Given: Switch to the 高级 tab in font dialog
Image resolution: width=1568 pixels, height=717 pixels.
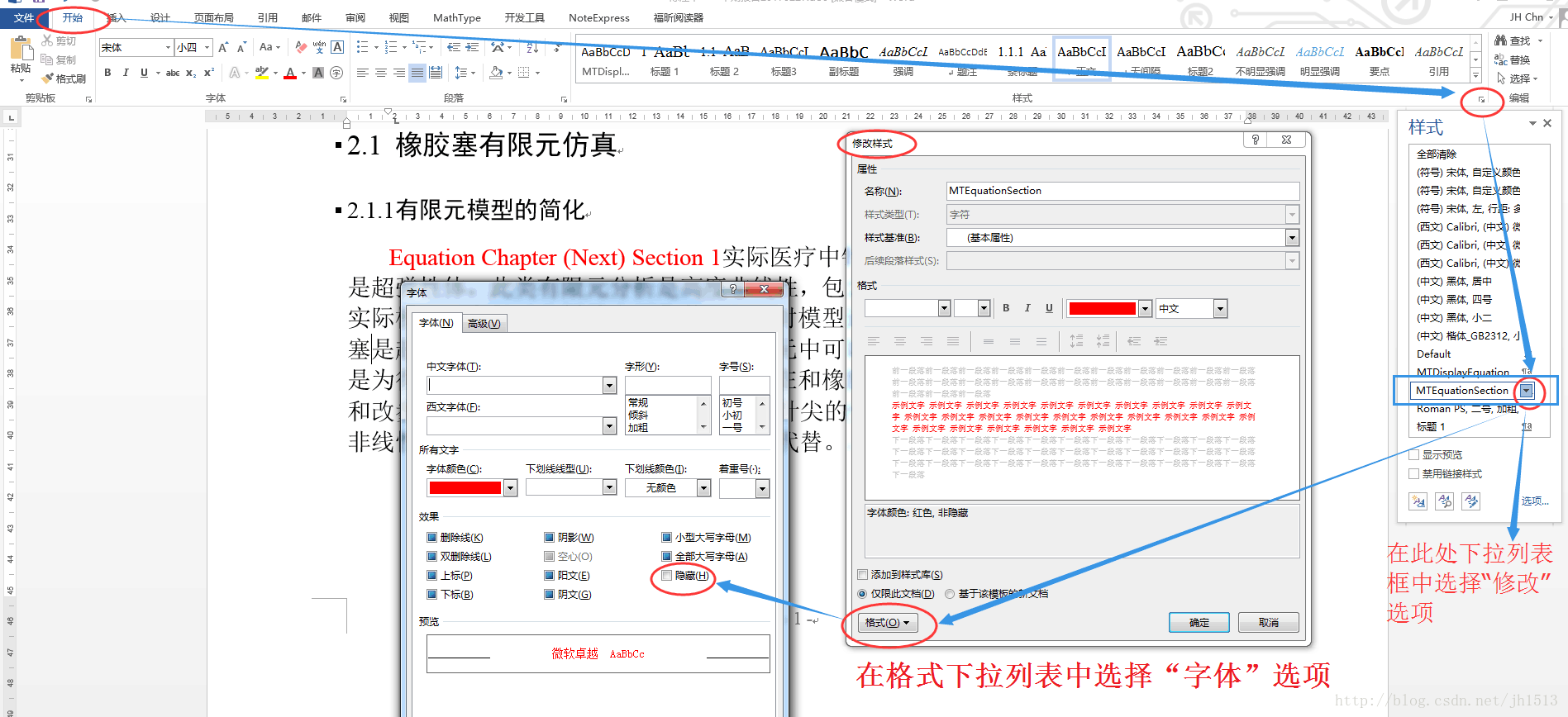Looking at the screenshot, I should pyautogui.click(x=484, y=323).
